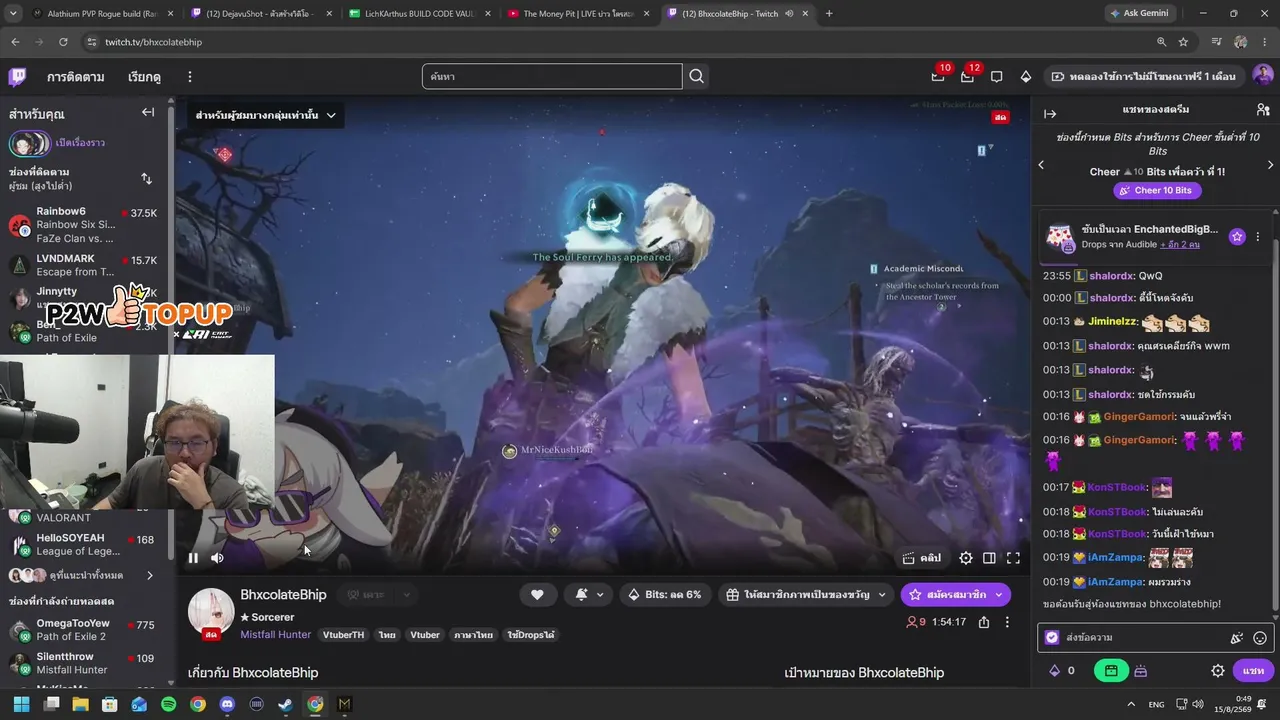Show the next chat cheer banner with right arrow
Image resolution: width=1280 pixels, height=720 pixels.
(x=1270, y=165)
